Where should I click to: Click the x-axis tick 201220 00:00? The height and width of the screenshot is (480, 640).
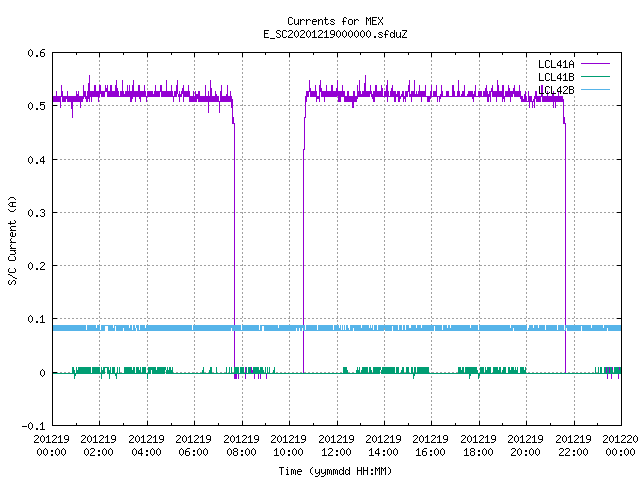pos(620,445)
